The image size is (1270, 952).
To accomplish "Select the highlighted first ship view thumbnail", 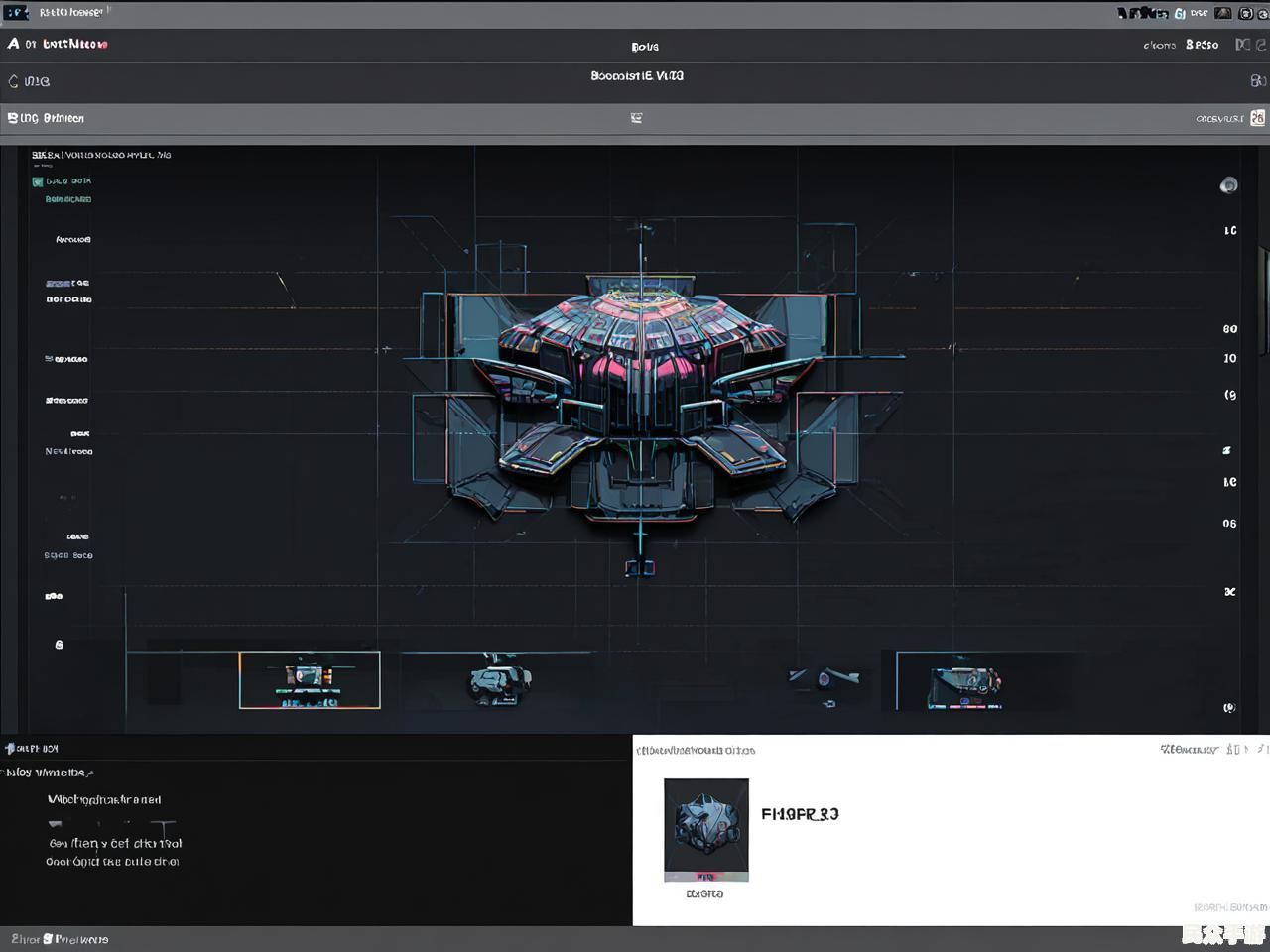I will click(x=310, y=679).
